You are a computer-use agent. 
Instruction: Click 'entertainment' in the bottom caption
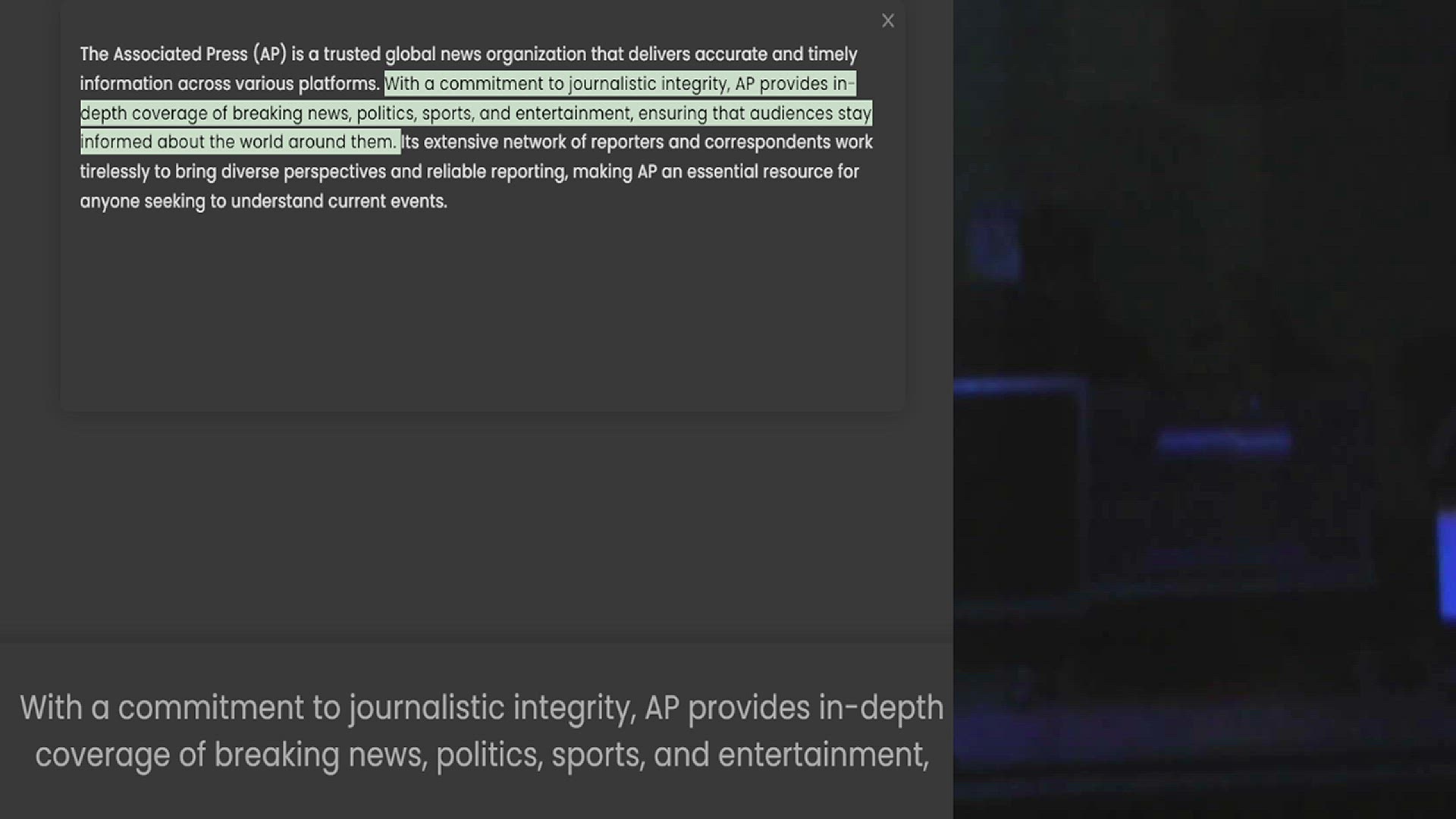(x=822, y=755)
